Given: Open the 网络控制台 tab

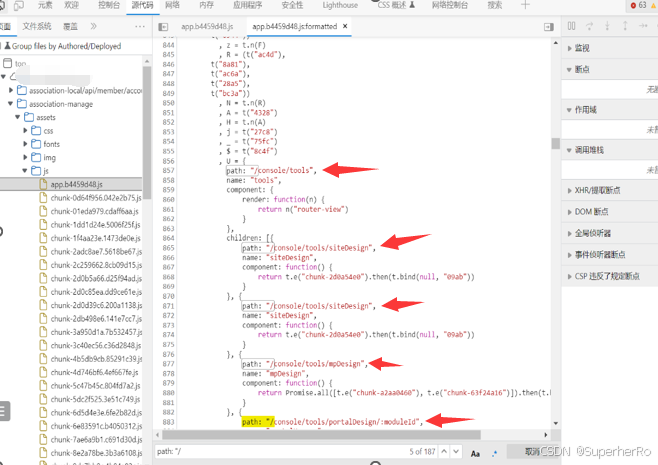Looking at the screenshot, I should coord(449,5).
